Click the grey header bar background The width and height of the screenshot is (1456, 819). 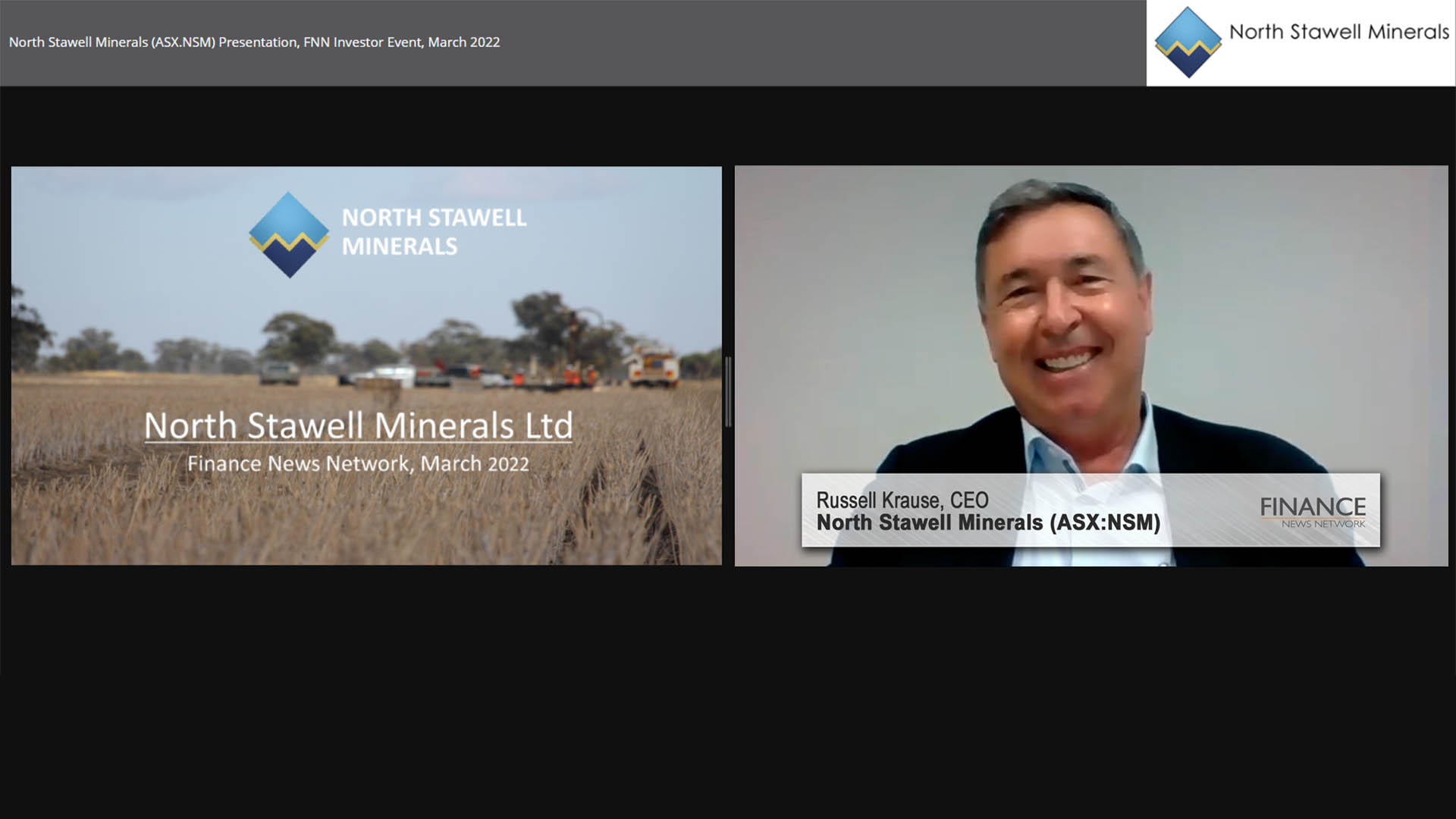pos(834,42)
